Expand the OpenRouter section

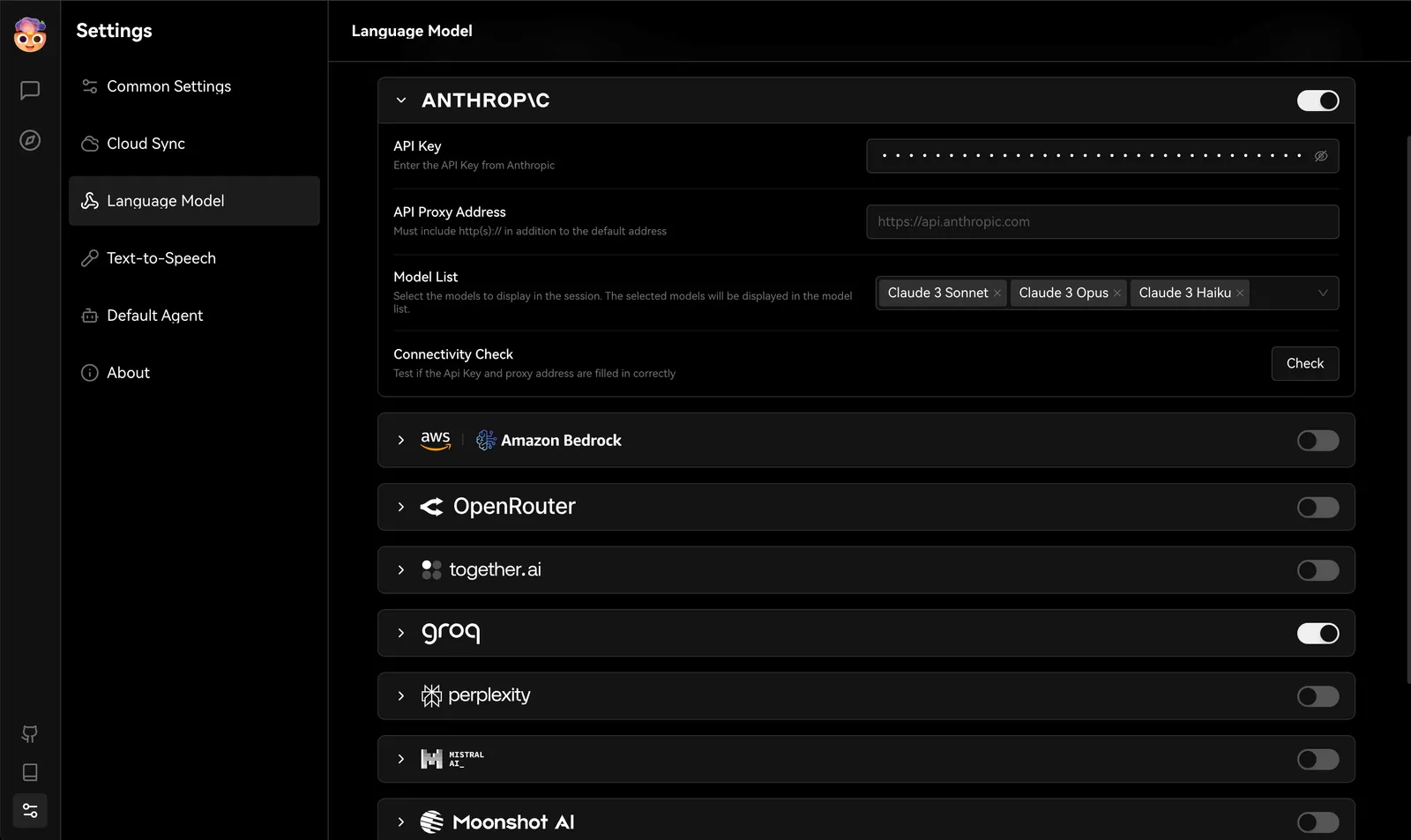click(401, 507)
